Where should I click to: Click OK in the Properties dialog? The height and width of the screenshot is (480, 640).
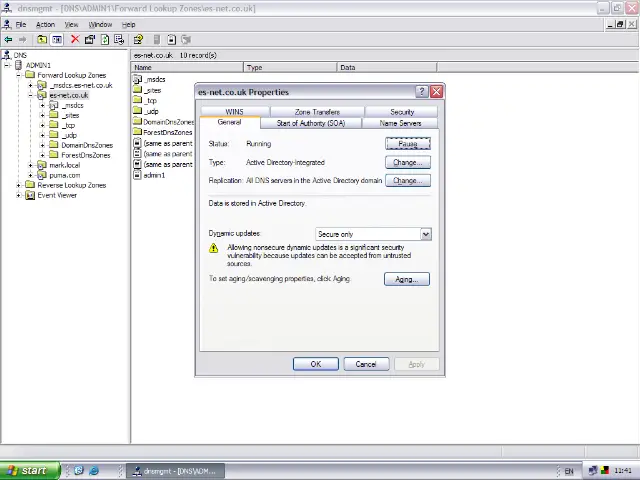316,364
